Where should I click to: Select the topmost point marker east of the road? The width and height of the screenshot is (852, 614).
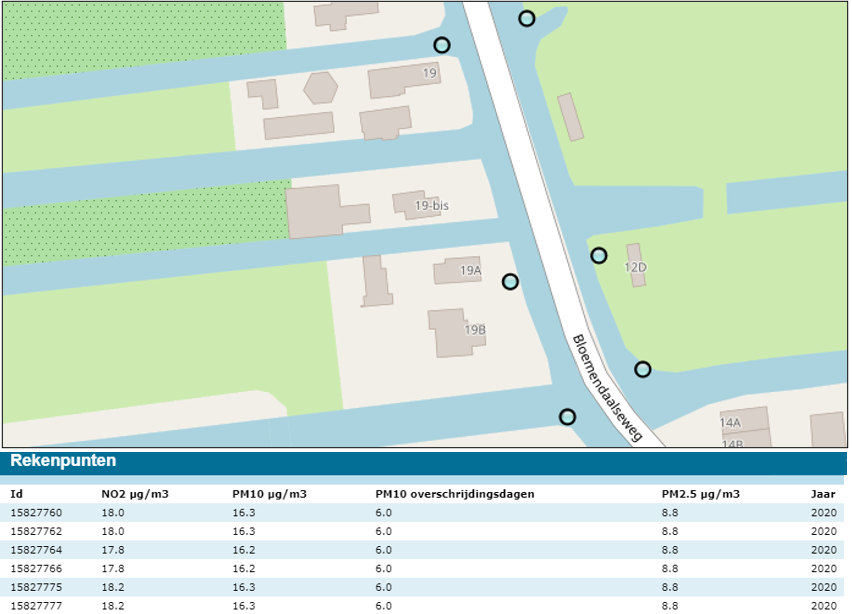pos(527,18)
